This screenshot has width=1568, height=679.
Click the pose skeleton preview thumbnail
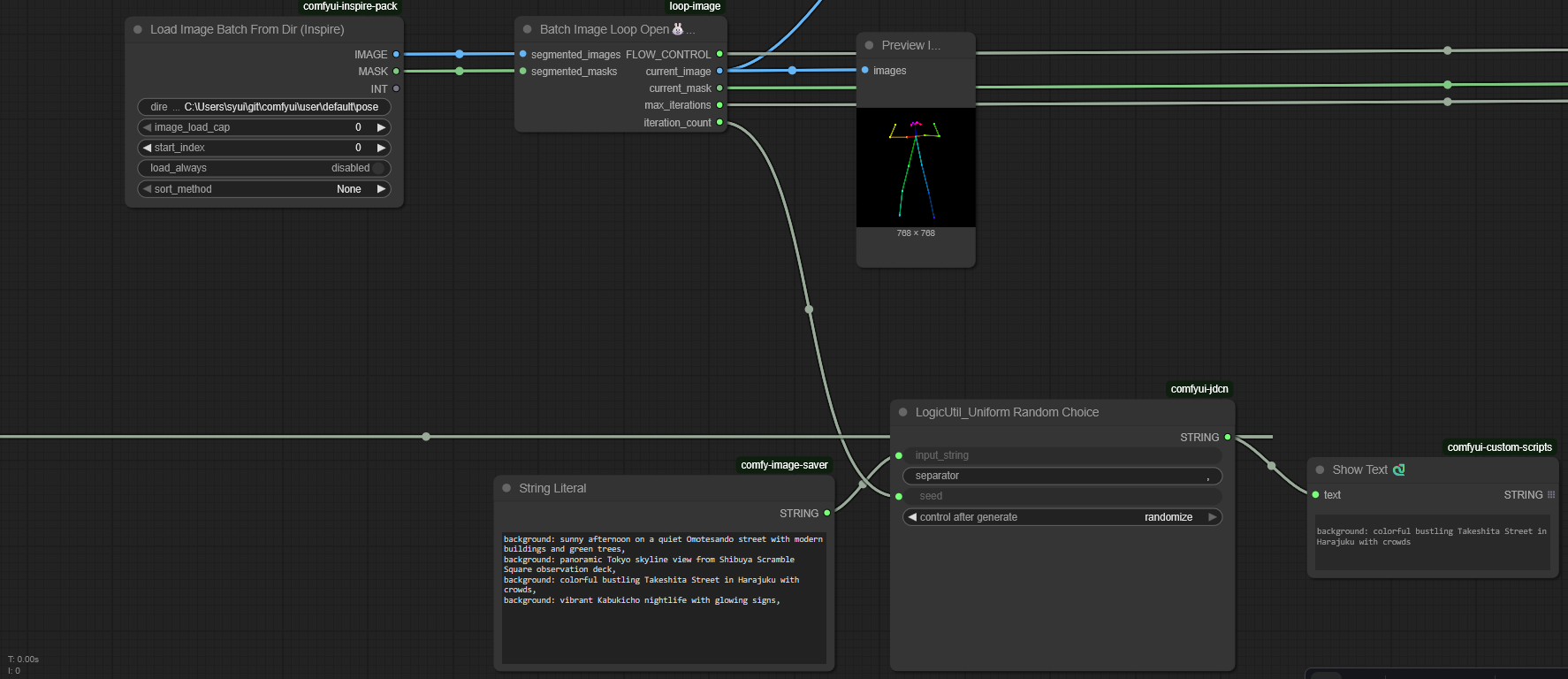(916, 168)
